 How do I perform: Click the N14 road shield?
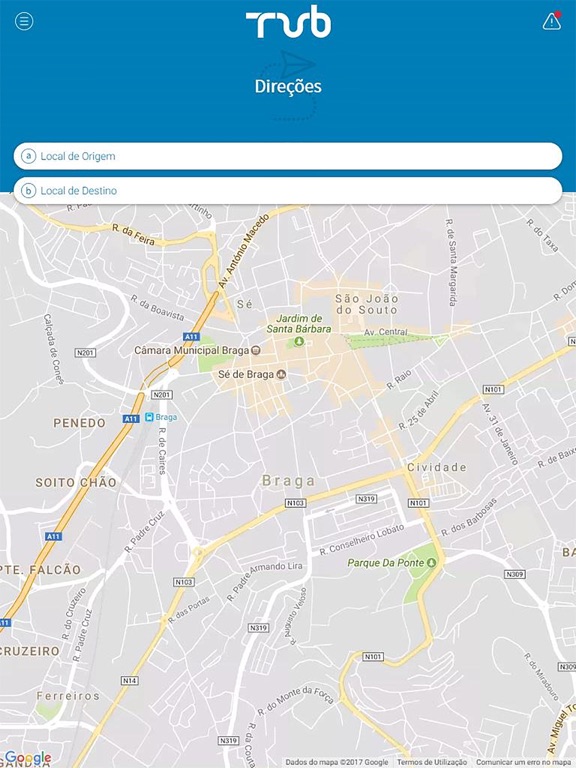pyautogui.click(x=129, y=681)
